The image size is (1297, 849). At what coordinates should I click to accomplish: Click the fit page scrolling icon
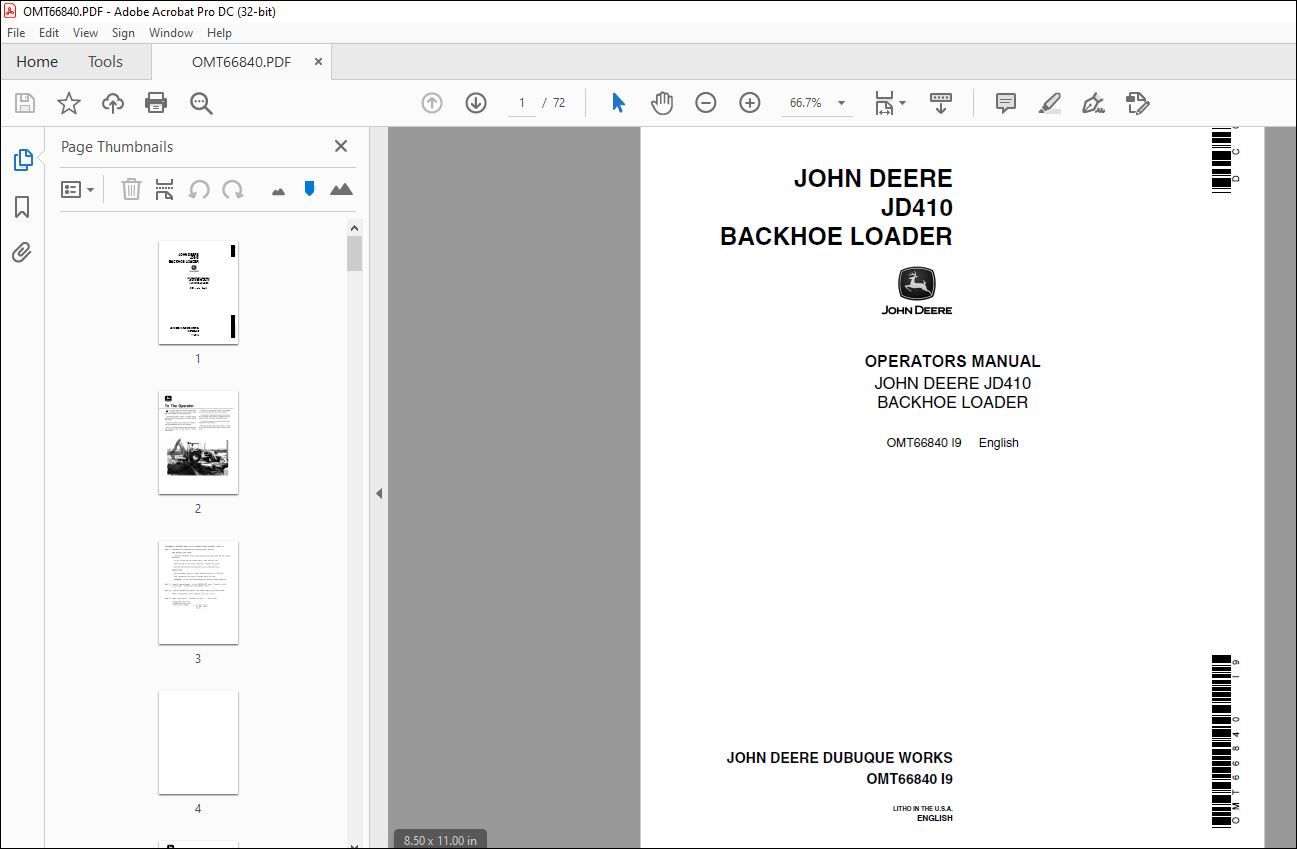click(x=884, y=103)
